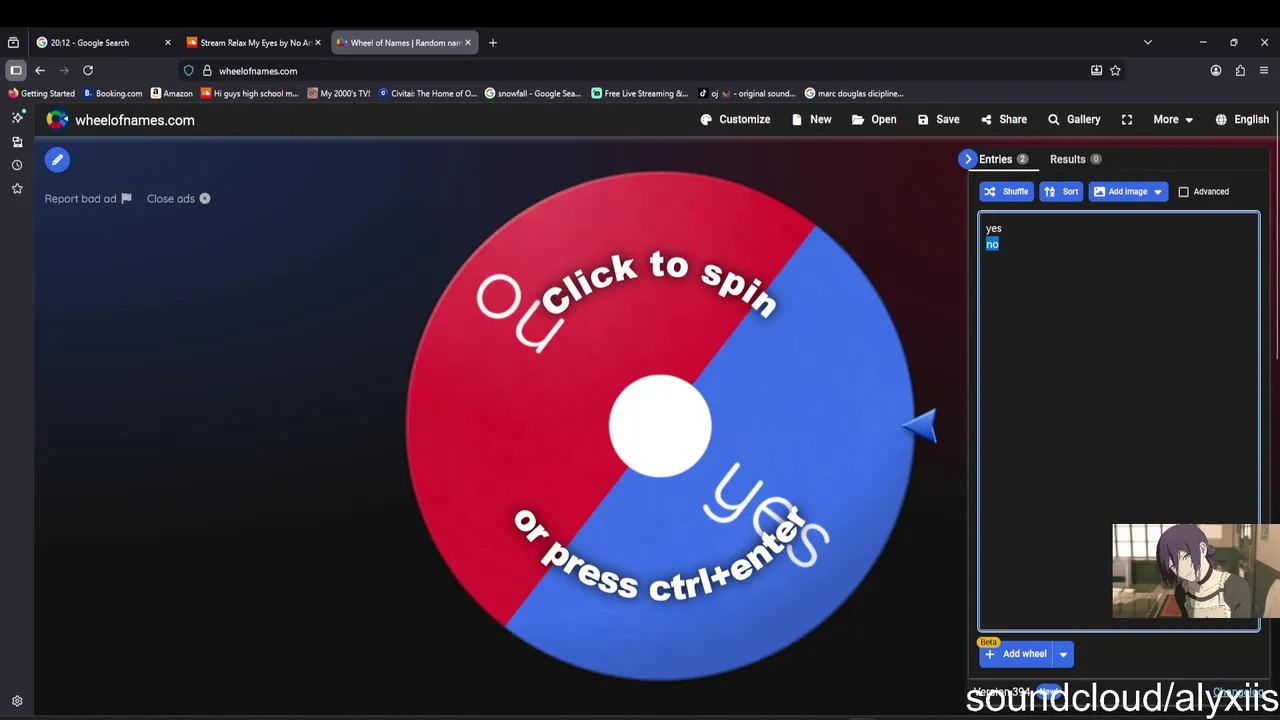Open the sidebar AI sparkle icon
1280x720 pixels.
click(x=17, y=118)
